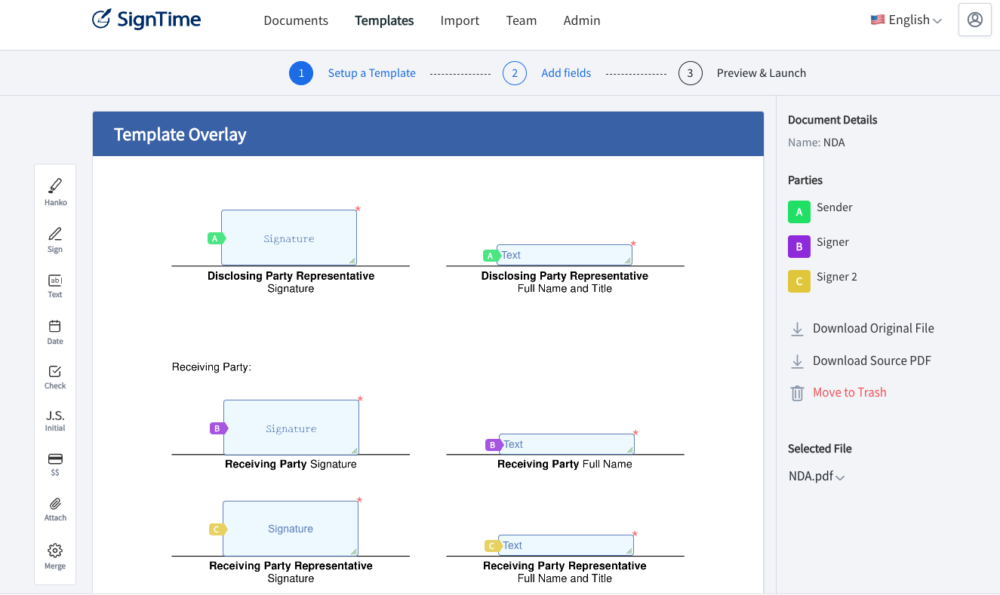Click the $$ payment field tool

pos(55,463)
